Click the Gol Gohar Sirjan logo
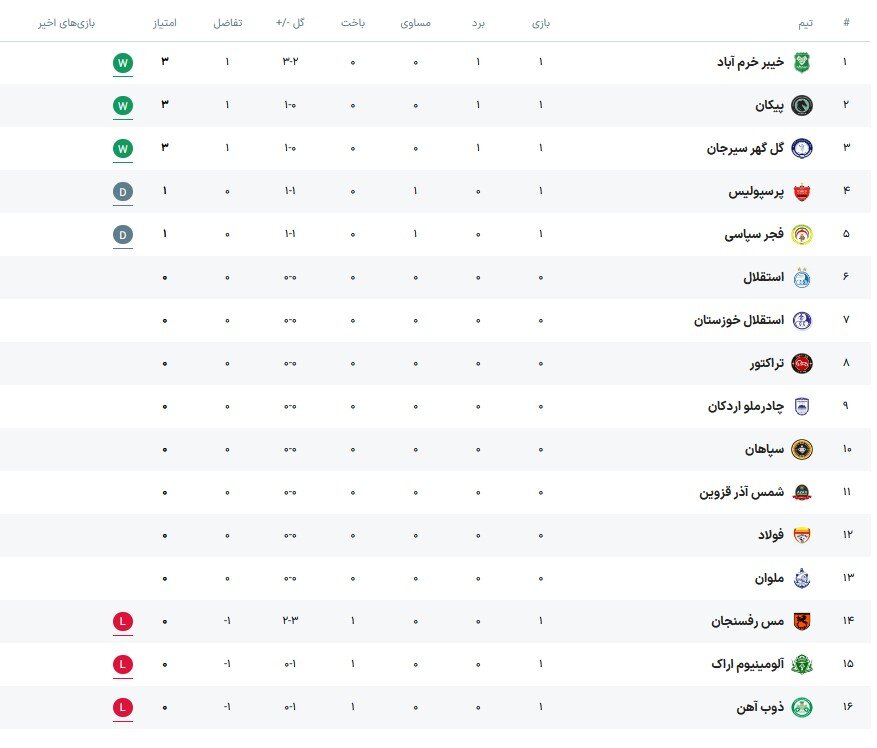 pos(801,148)
